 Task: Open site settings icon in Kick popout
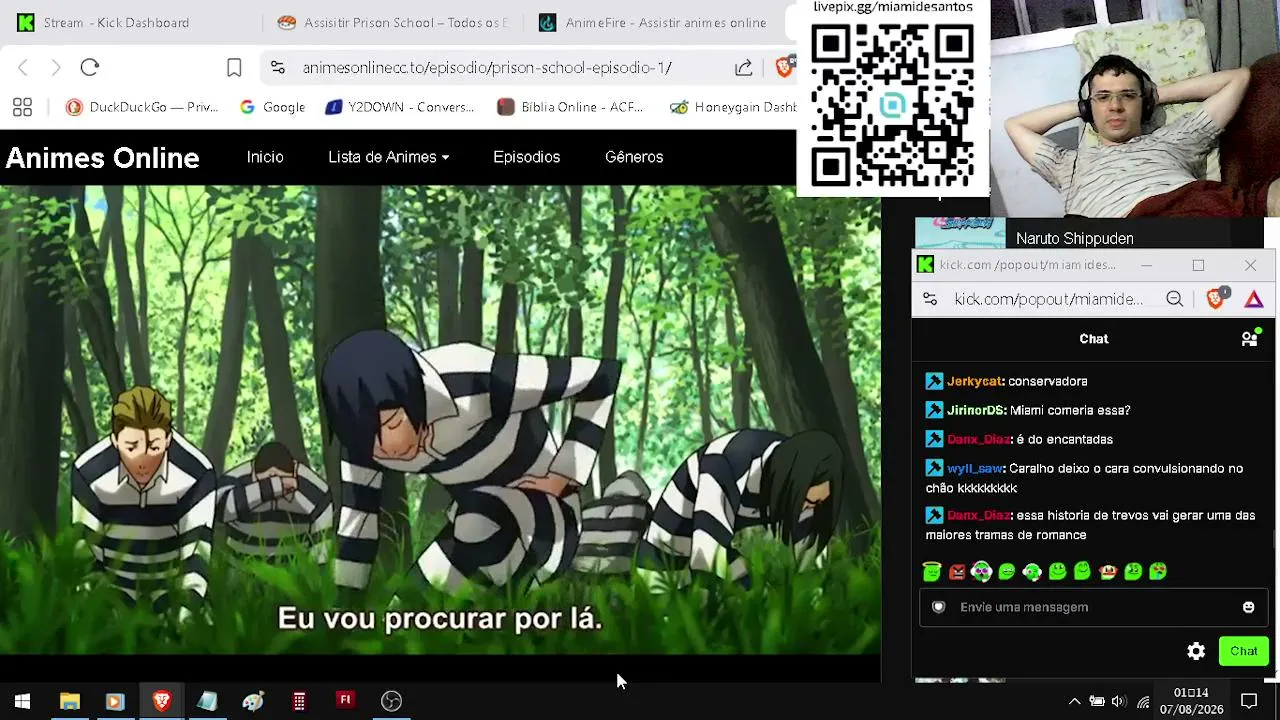click(930, 299)
